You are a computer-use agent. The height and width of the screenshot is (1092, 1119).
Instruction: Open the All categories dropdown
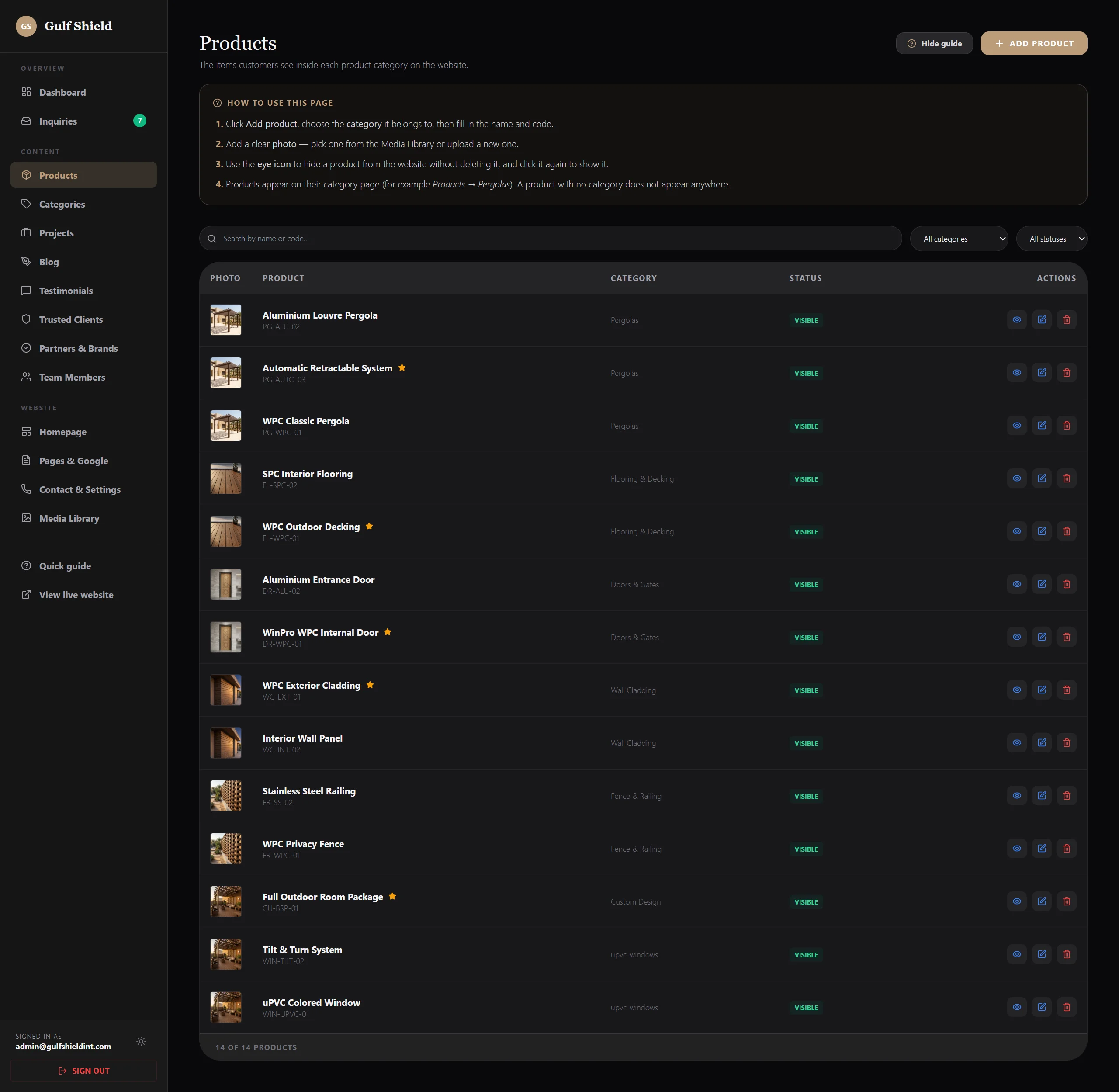(x=959, y=239)
